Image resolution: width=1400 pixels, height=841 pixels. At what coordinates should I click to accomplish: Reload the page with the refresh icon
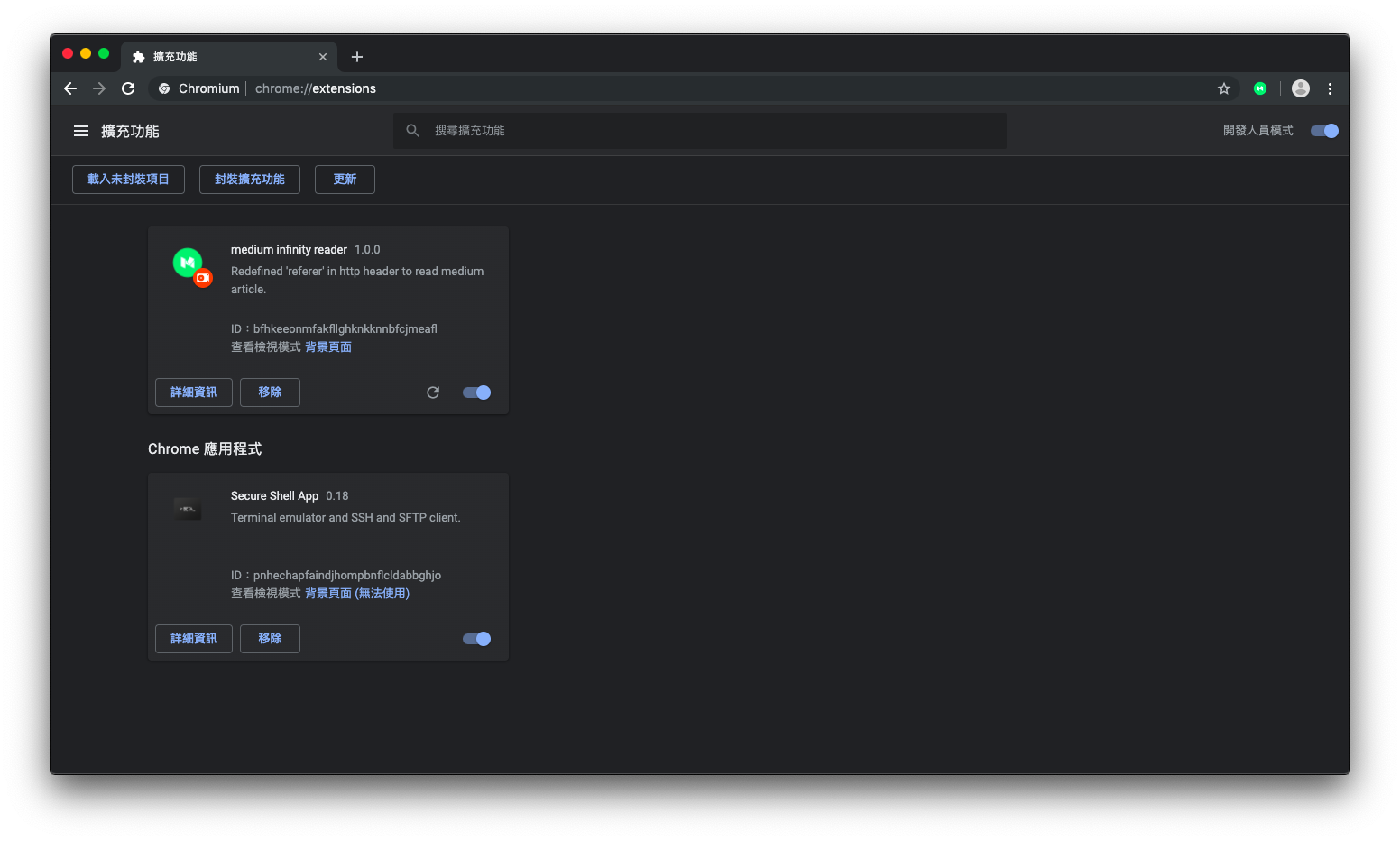click(x=128, y=88)
